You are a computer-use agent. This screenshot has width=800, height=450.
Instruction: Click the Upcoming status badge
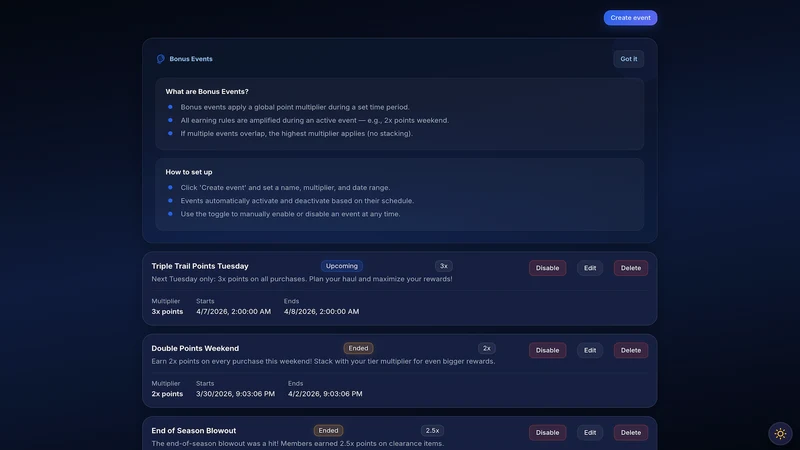[342, 266]
